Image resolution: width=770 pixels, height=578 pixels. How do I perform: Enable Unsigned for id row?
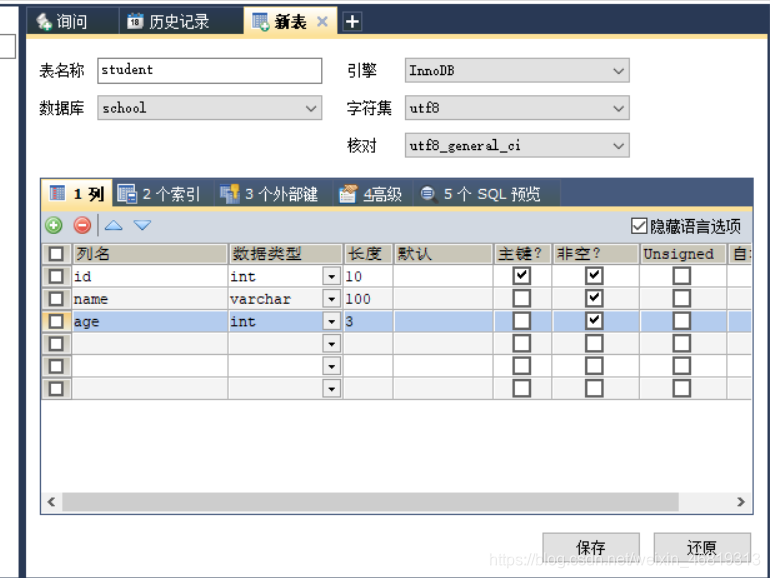[682, 276]
